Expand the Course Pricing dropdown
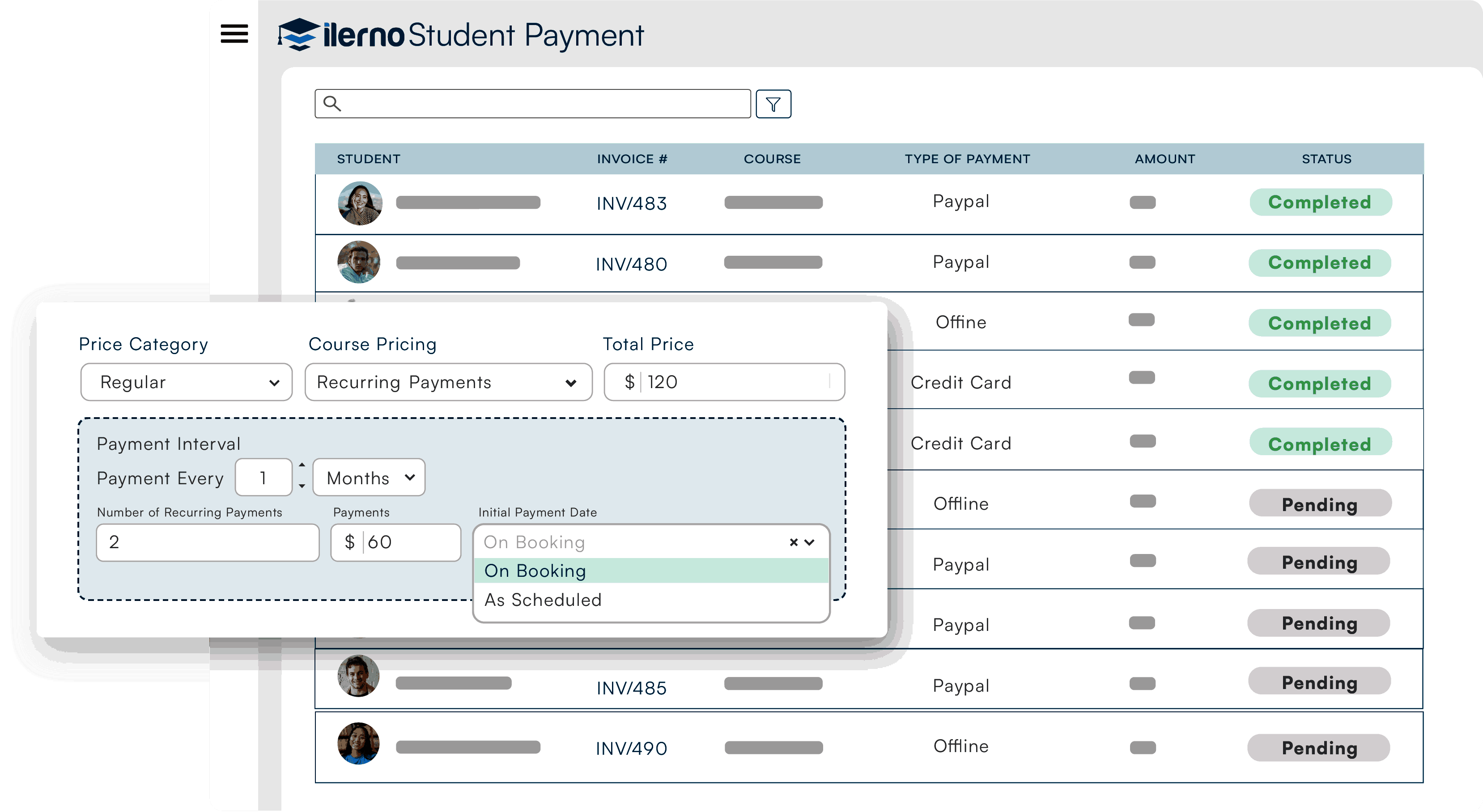 pyautogui.click(x=448, y=382)
